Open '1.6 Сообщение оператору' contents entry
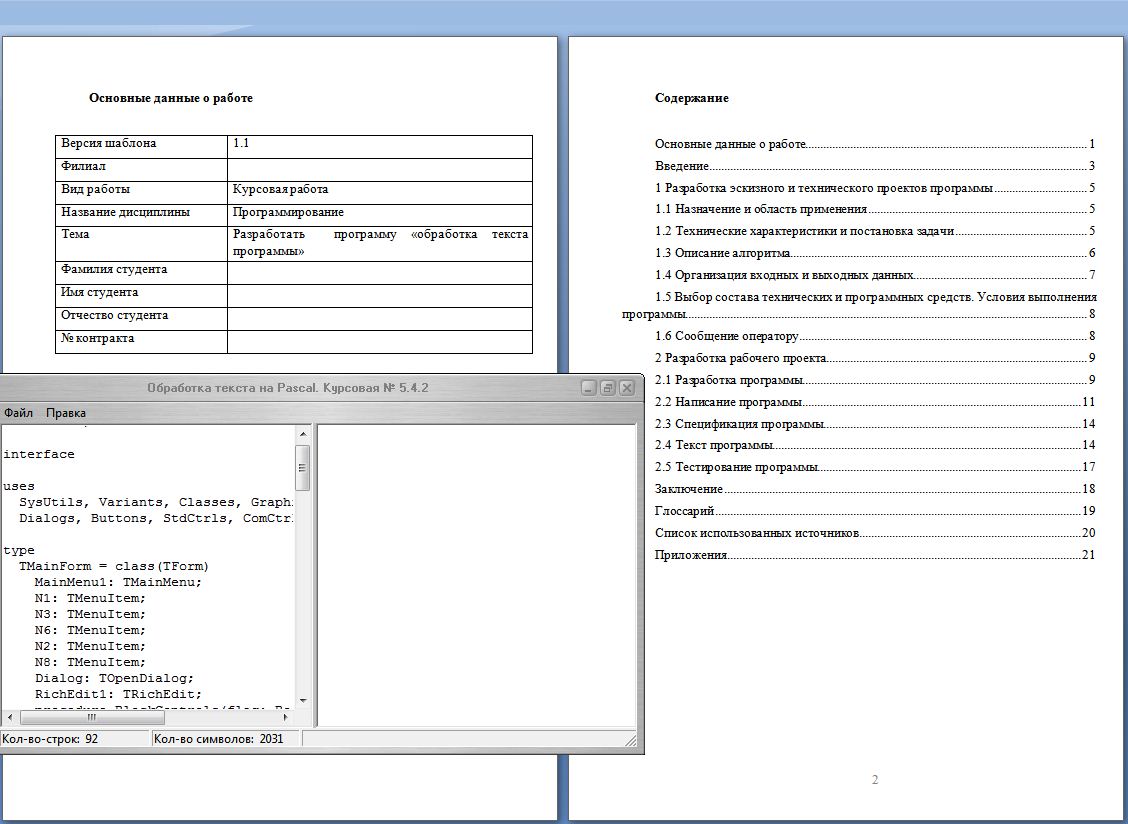 (x=875, y=336)
